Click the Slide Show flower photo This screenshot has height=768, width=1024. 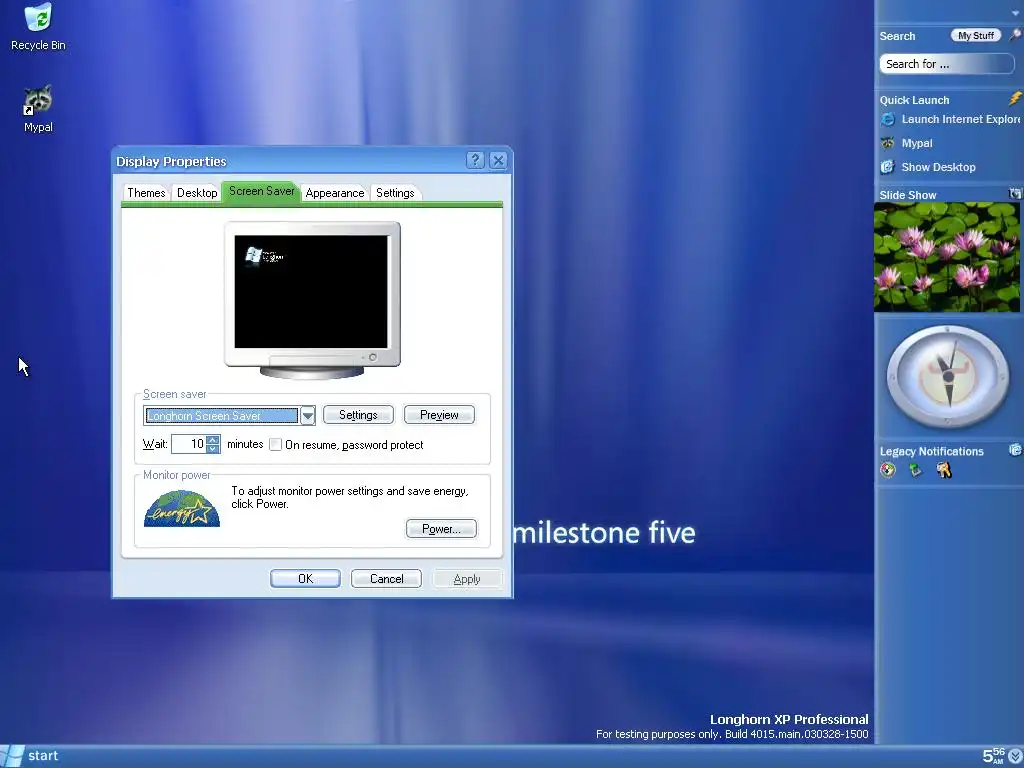pyautogui.click(x=947, y=257)
